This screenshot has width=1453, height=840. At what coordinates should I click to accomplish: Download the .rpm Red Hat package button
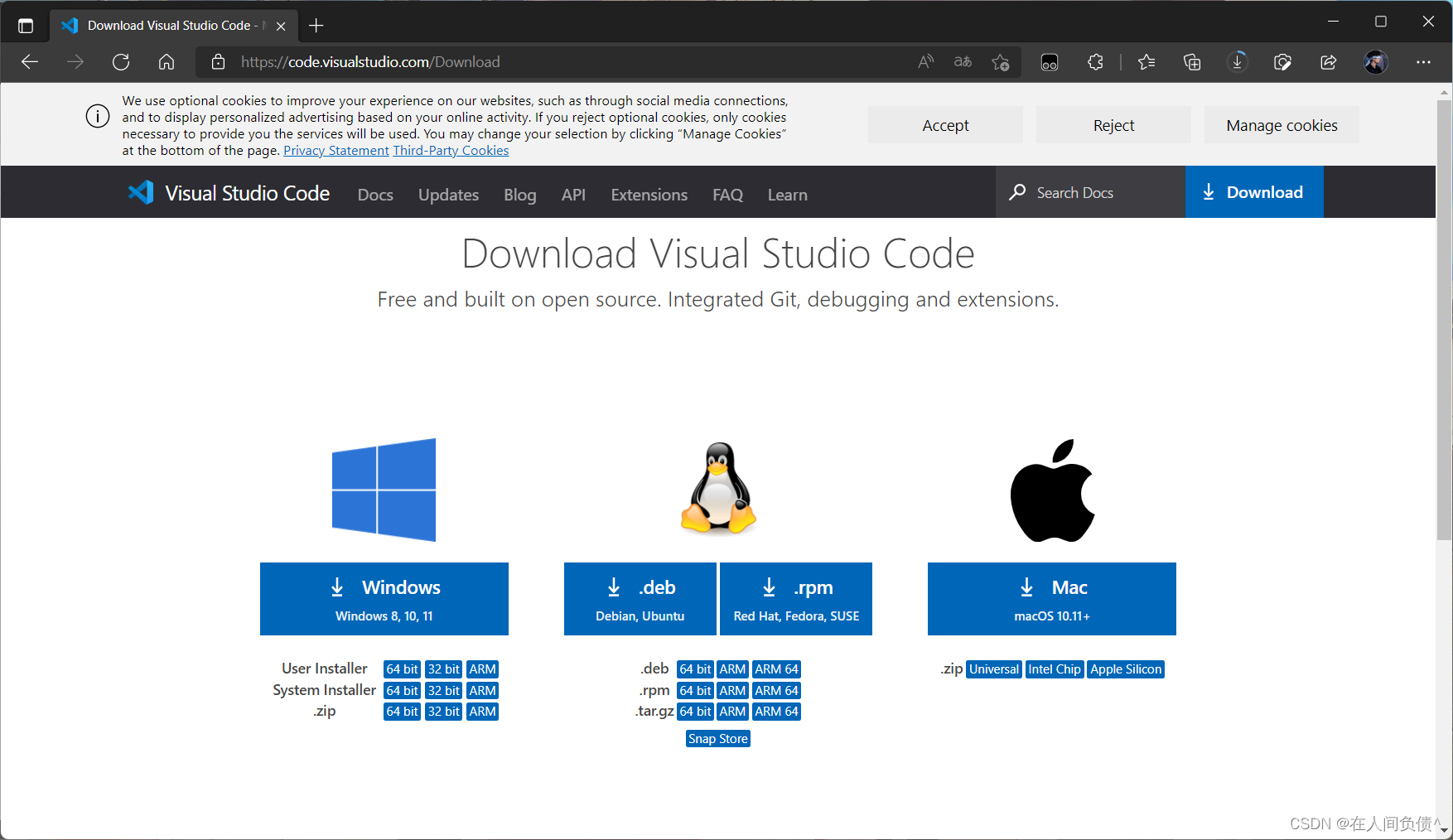[x=796, y=599]
